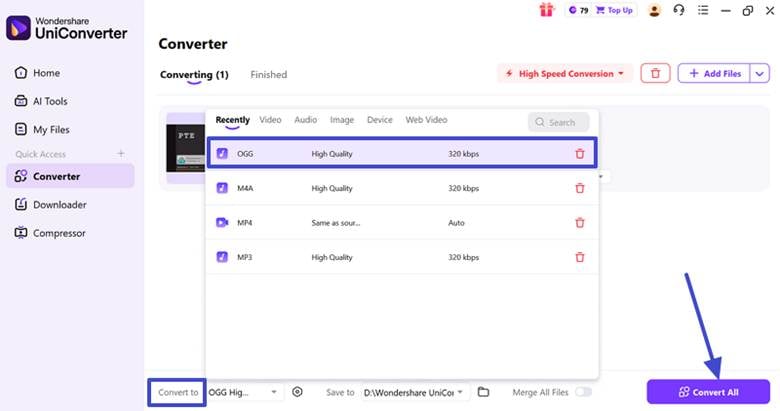This screenshot has width=780, height=411.
Task: Click the Convert All button
Action: pyautogui.click(x=708, y=392)
